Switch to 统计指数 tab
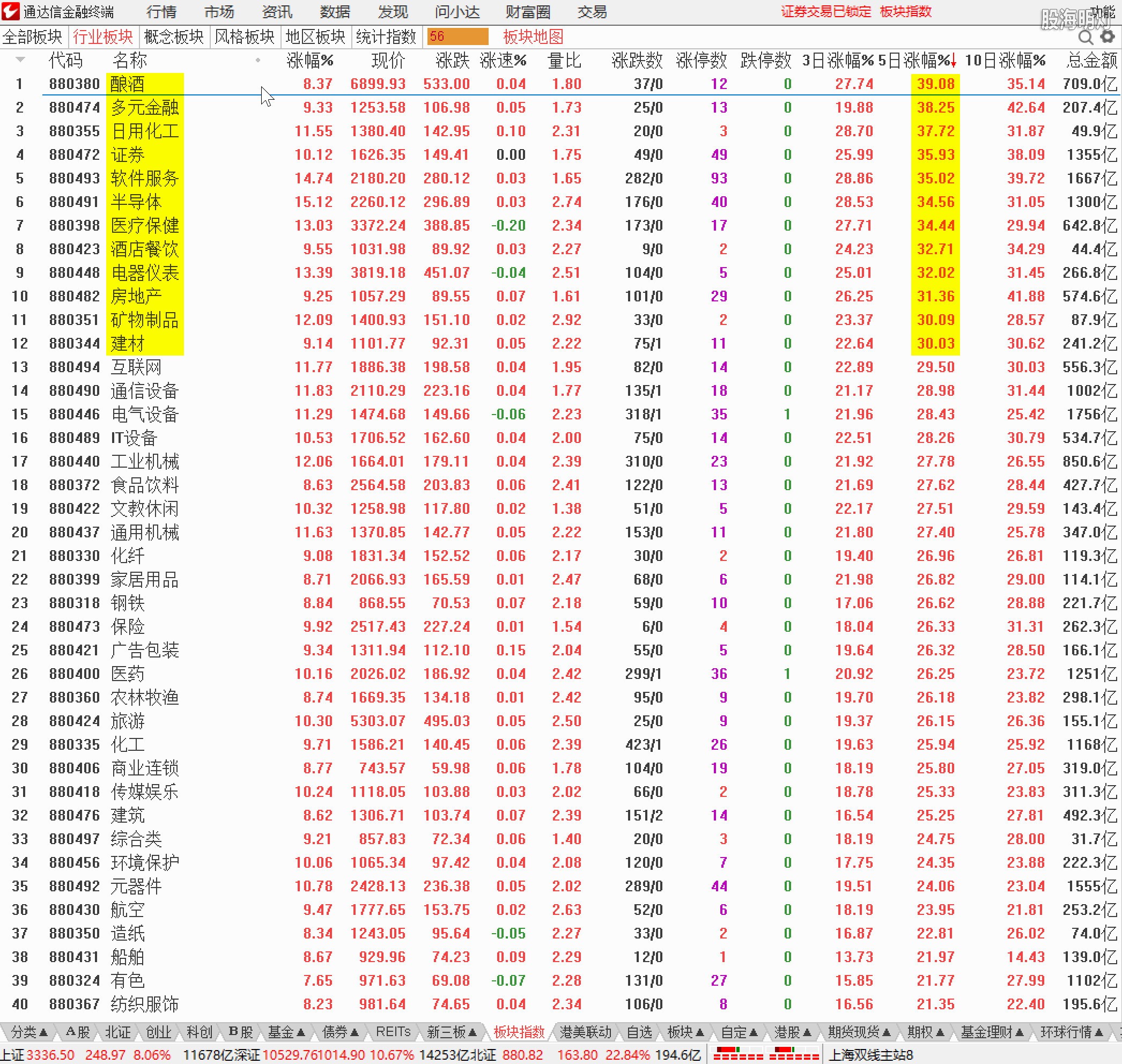Viewport: 1122px width, 1064px height. pyautogui.click(x=386, y=37)
